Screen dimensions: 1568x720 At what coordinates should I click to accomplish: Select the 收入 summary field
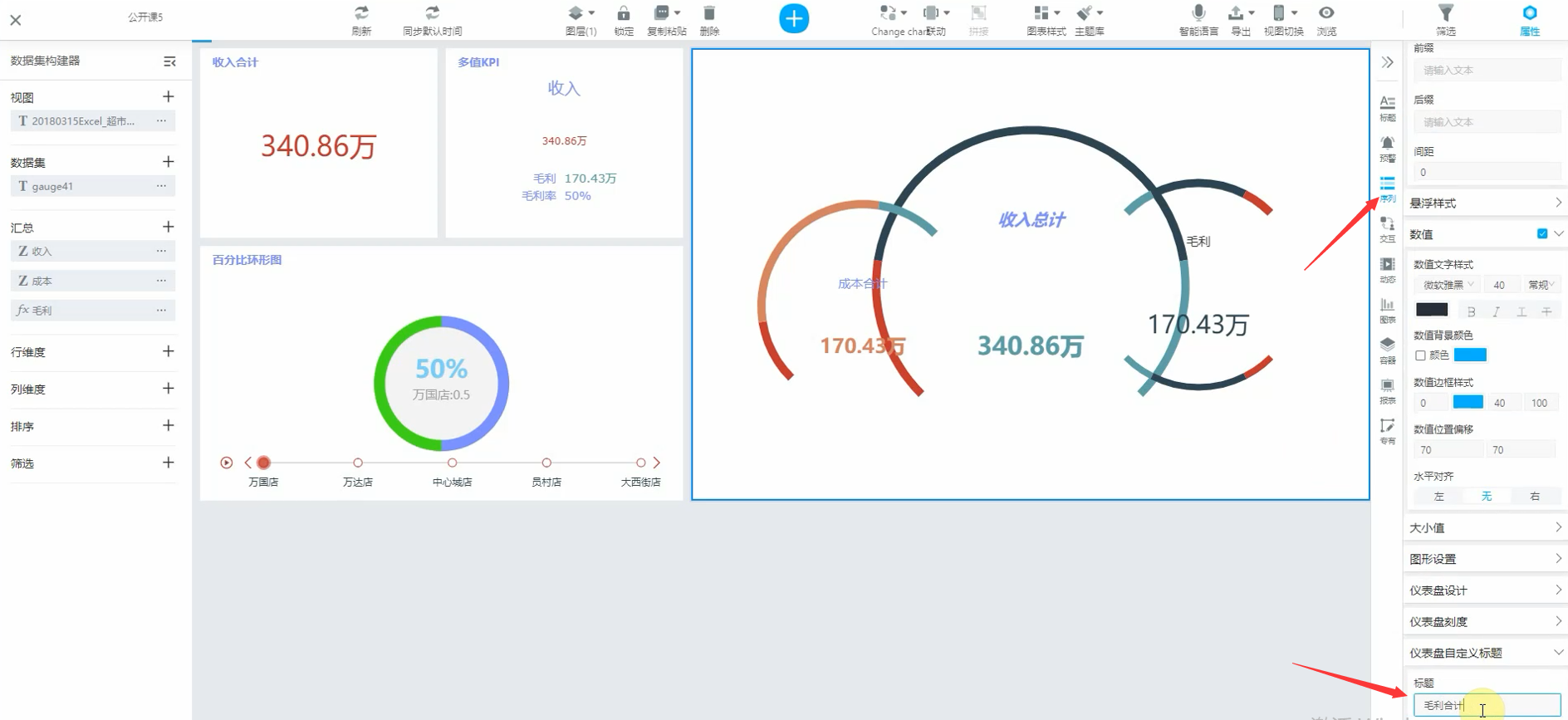pyautogui.click(x=93, y=251)
